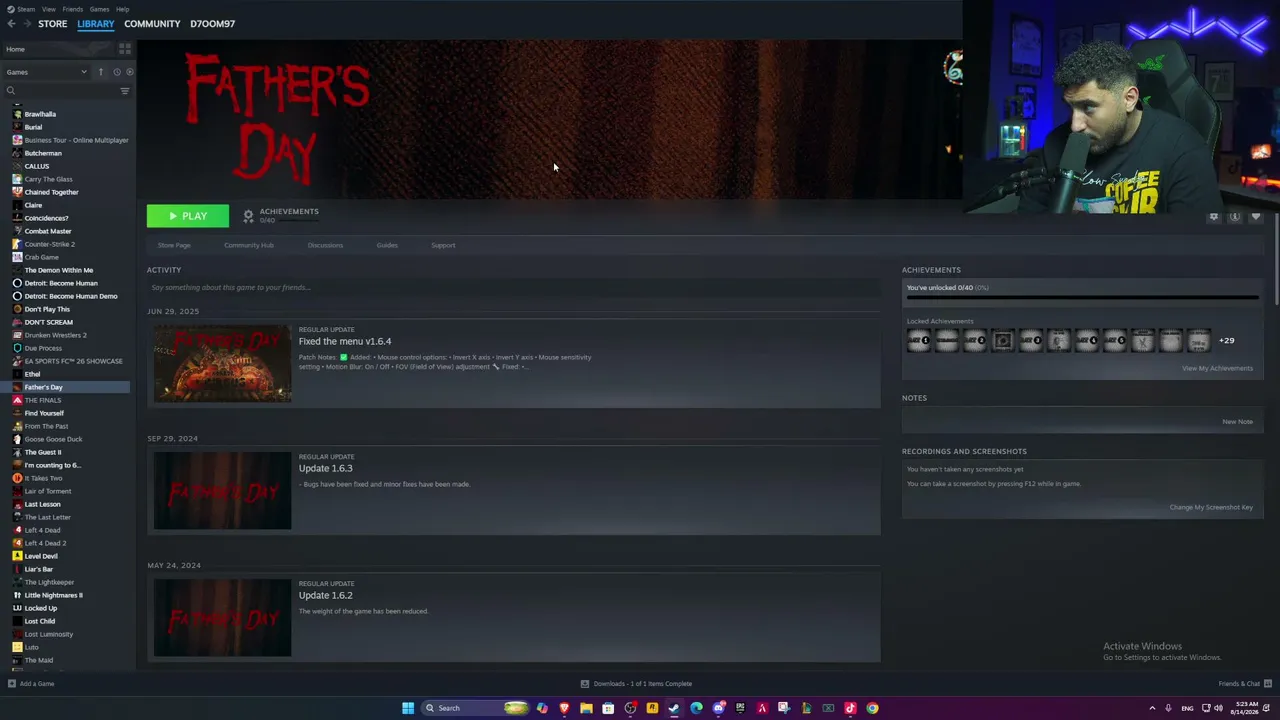Click the library search magnifier icon

tap(11, 91)
